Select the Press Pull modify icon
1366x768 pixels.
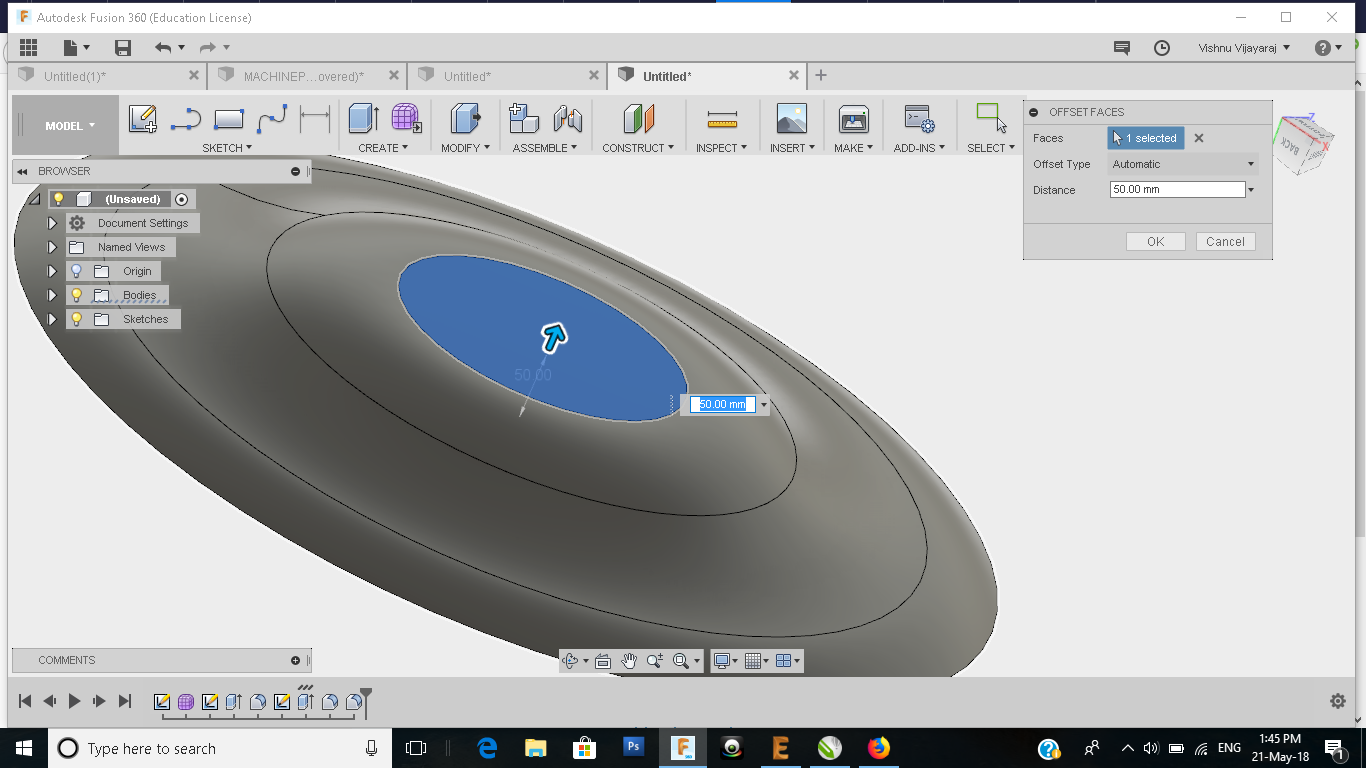[465, 119]
